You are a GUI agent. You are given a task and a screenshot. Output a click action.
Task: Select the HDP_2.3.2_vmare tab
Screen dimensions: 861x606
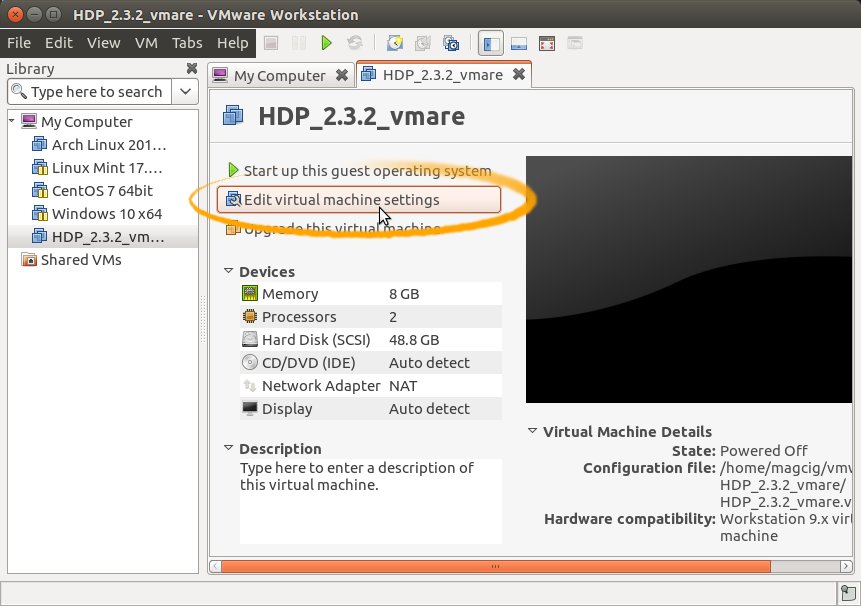(444, 75)
